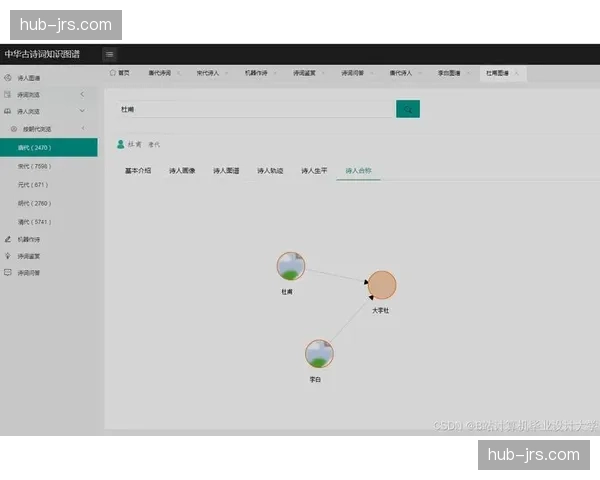The width and height of the screenshot is (600, 480).
Task: Open the 首页 tab
Action: (119, 73)
